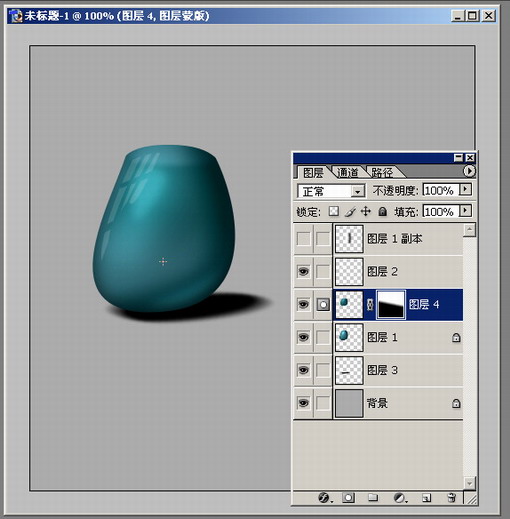
Task: Click the lock icon on 图层 1
Action: [x=456, y=338]
